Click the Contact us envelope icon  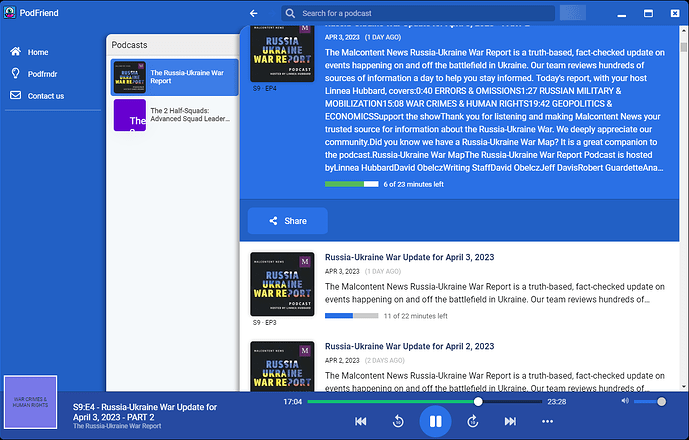tap(15, 95)
